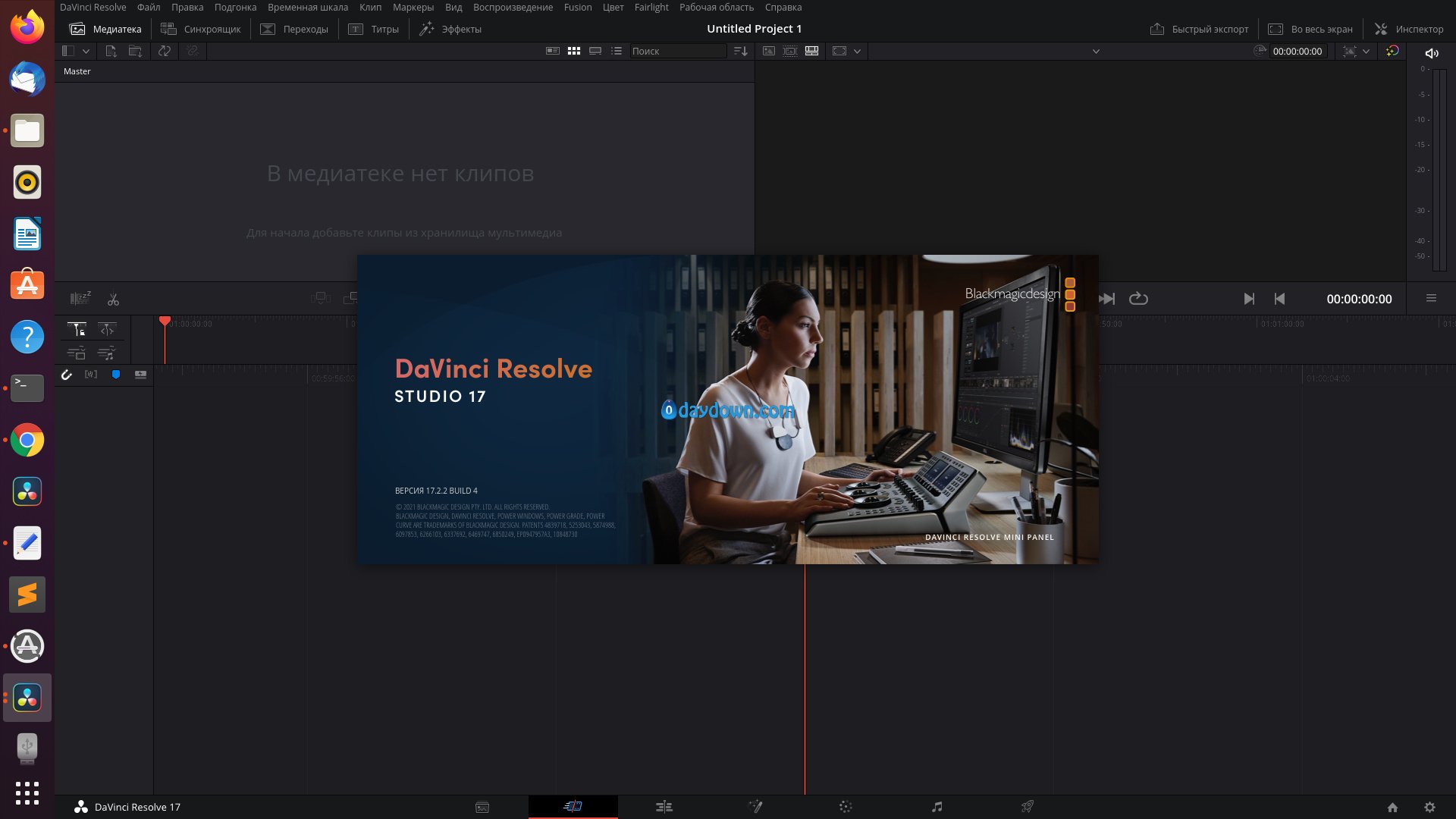This screenshot has height=819, width=1456.
Task: Open the Эффекты panel
Action: 450,29
